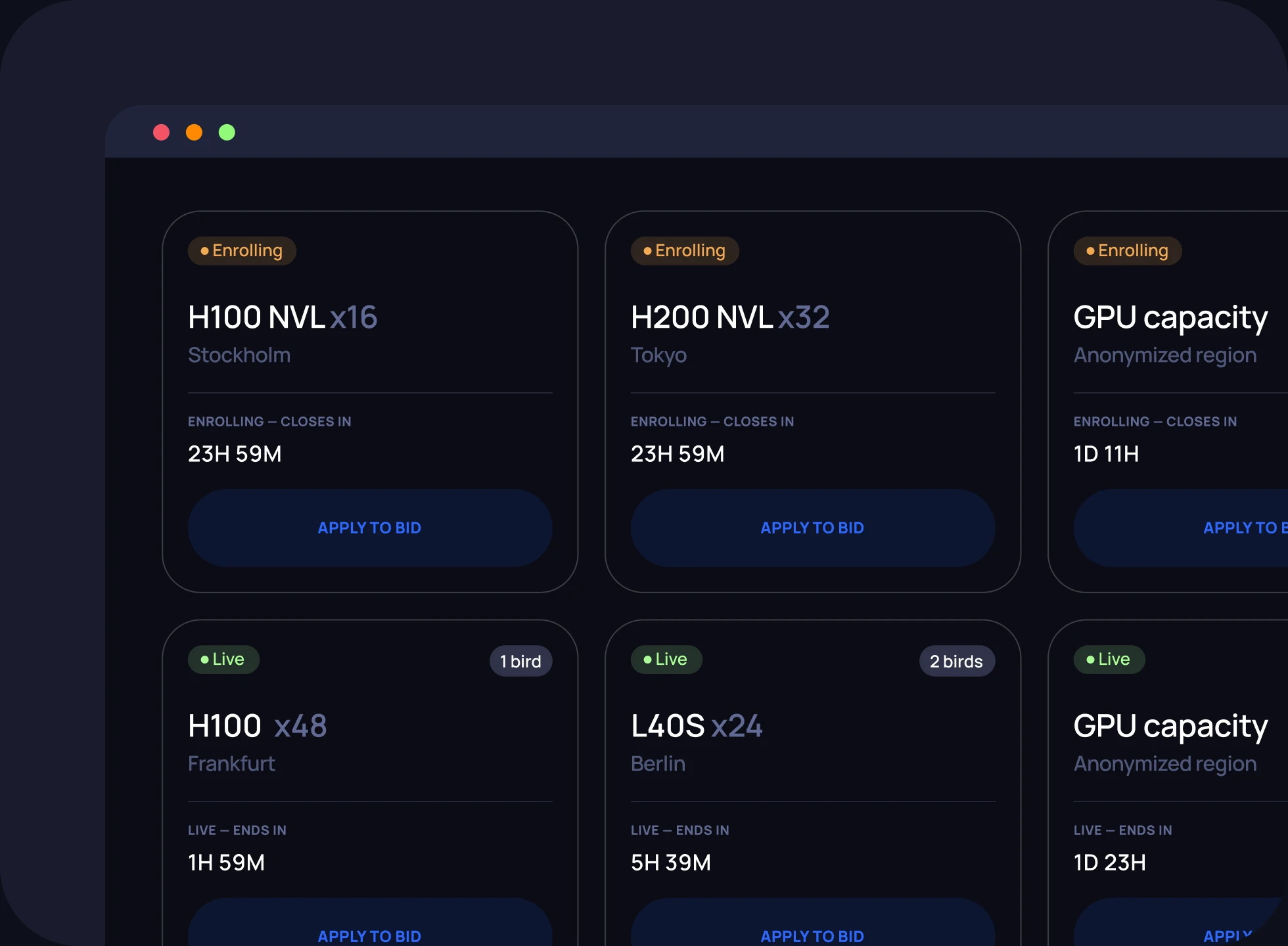
Task: Click the green maximize window dot
Action: click(x=227, y=133)
